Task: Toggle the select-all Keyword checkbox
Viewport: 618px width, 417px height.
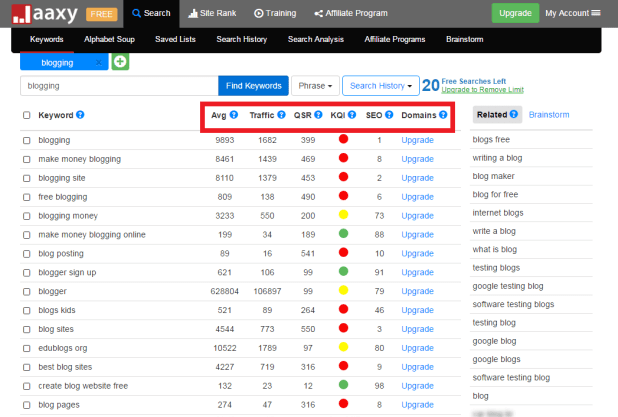Action: click(26, 115)
